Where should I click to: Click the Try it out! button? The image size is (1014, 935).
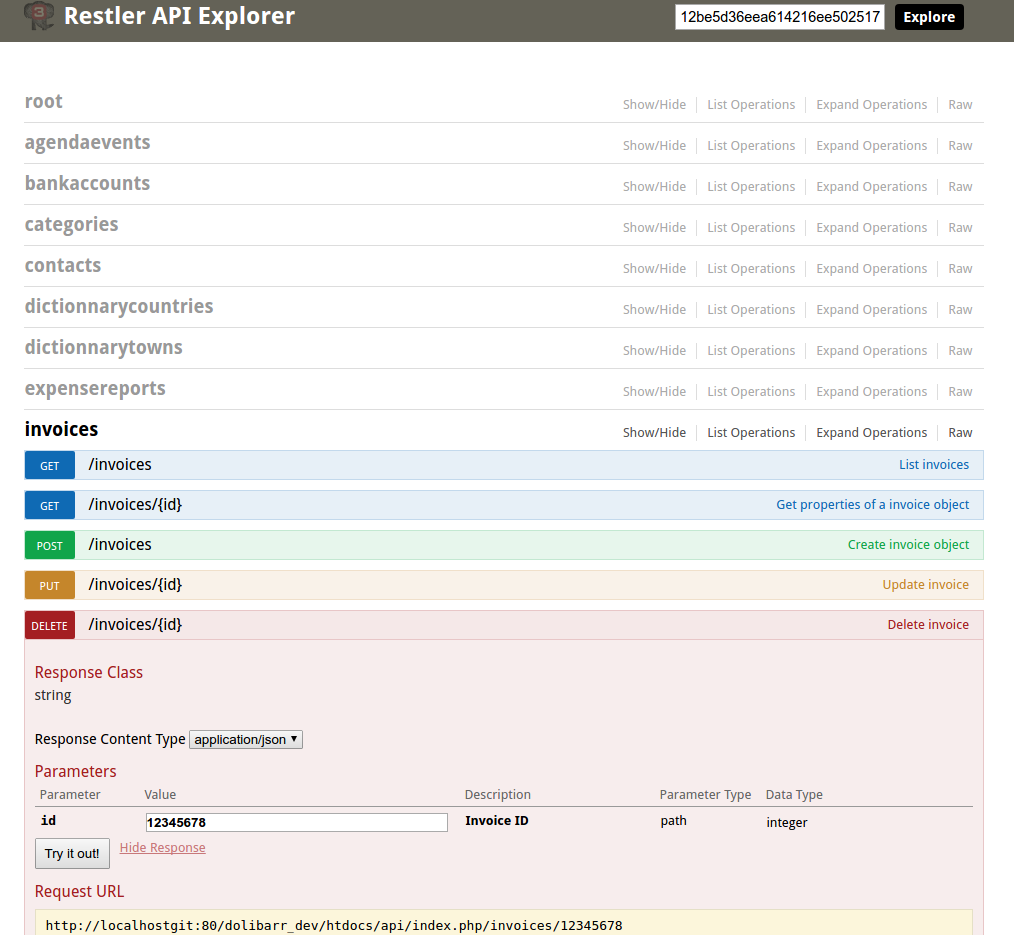pyautogui.click(x=72, y=854)
